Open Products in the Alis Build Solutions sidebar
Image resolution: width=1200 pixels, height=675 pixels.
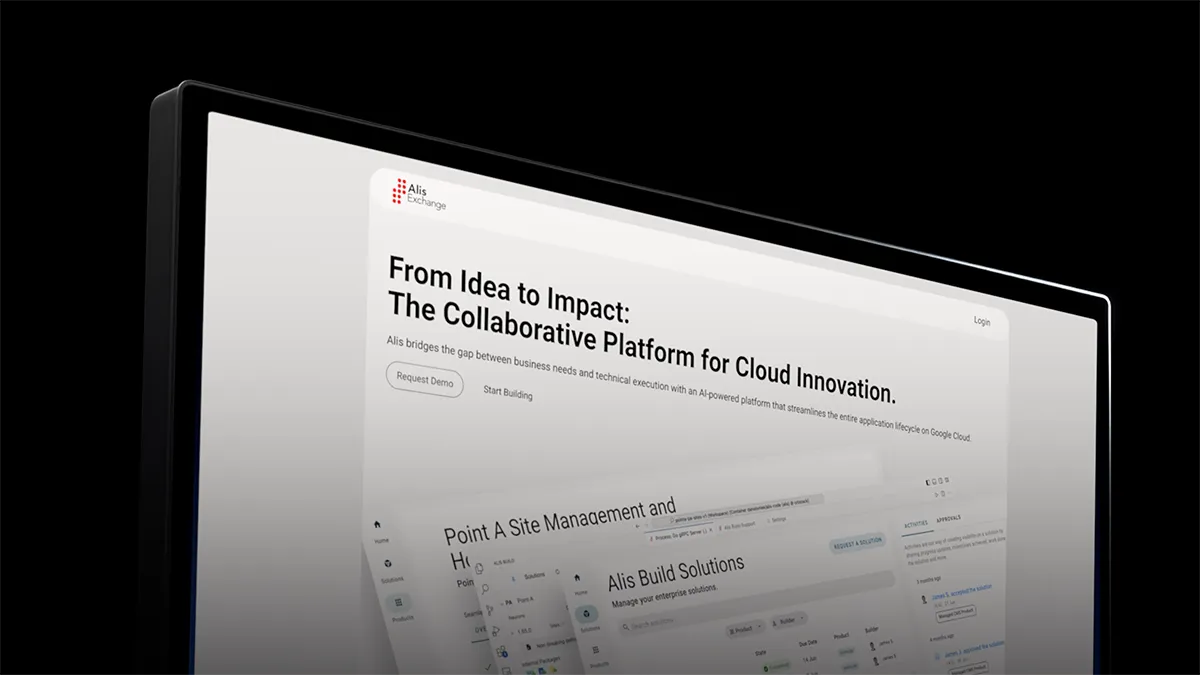click(x=599, y=657)
